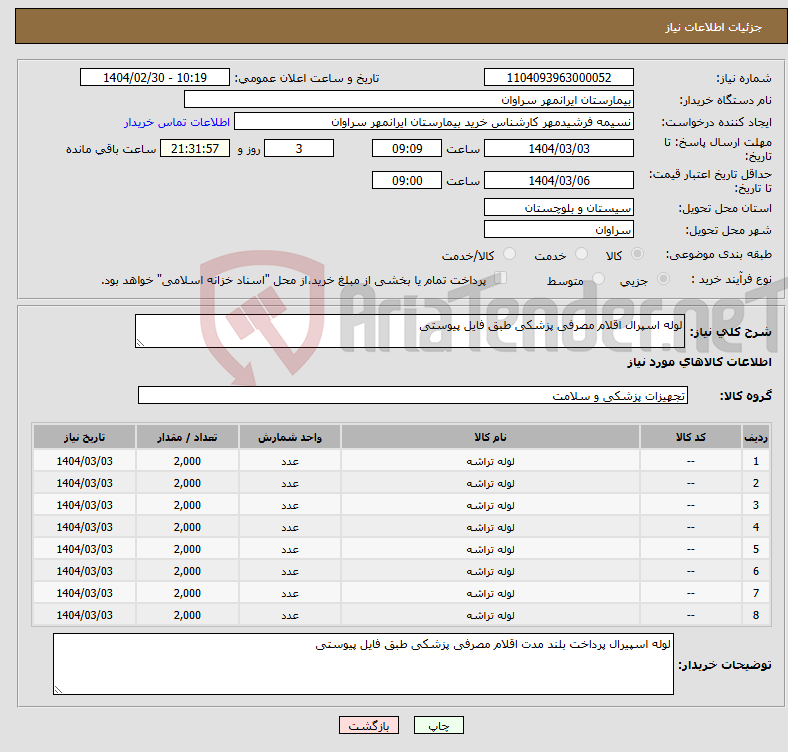
Task: Click quantity 2,000 in row 1
Action: pyautogui.click(x=187, y=461)
